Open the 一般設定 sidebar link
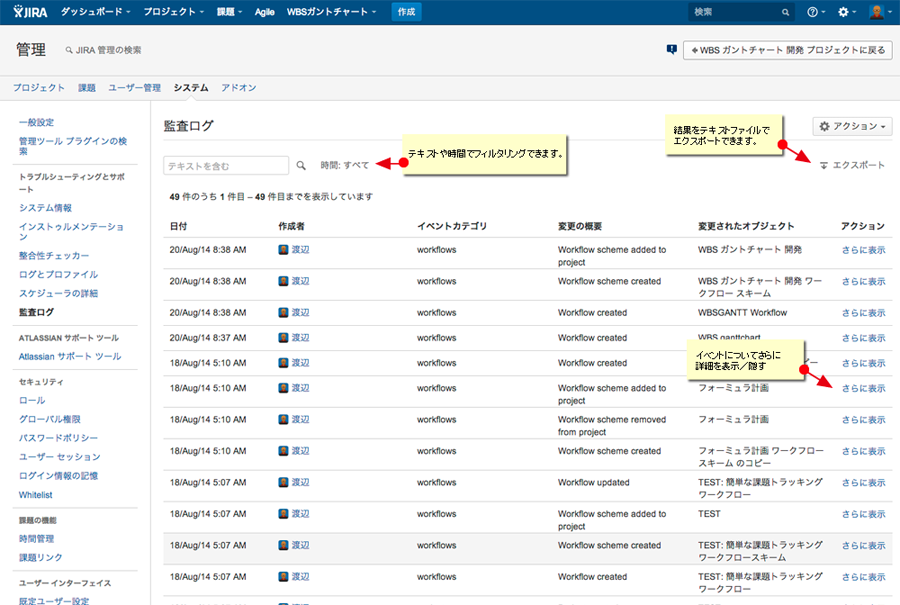Image resolution: width=900 pixels, height=605 pixels. (x=36, y=122)
